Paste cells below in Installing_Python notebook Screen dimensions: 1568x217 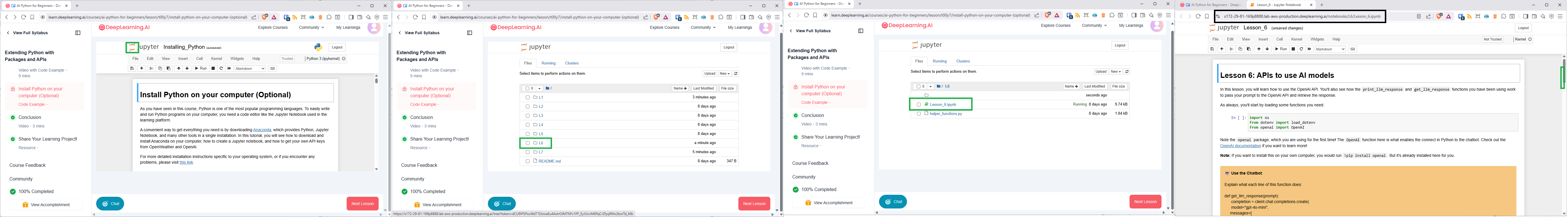pyautogui.click(x=169, y=69)
